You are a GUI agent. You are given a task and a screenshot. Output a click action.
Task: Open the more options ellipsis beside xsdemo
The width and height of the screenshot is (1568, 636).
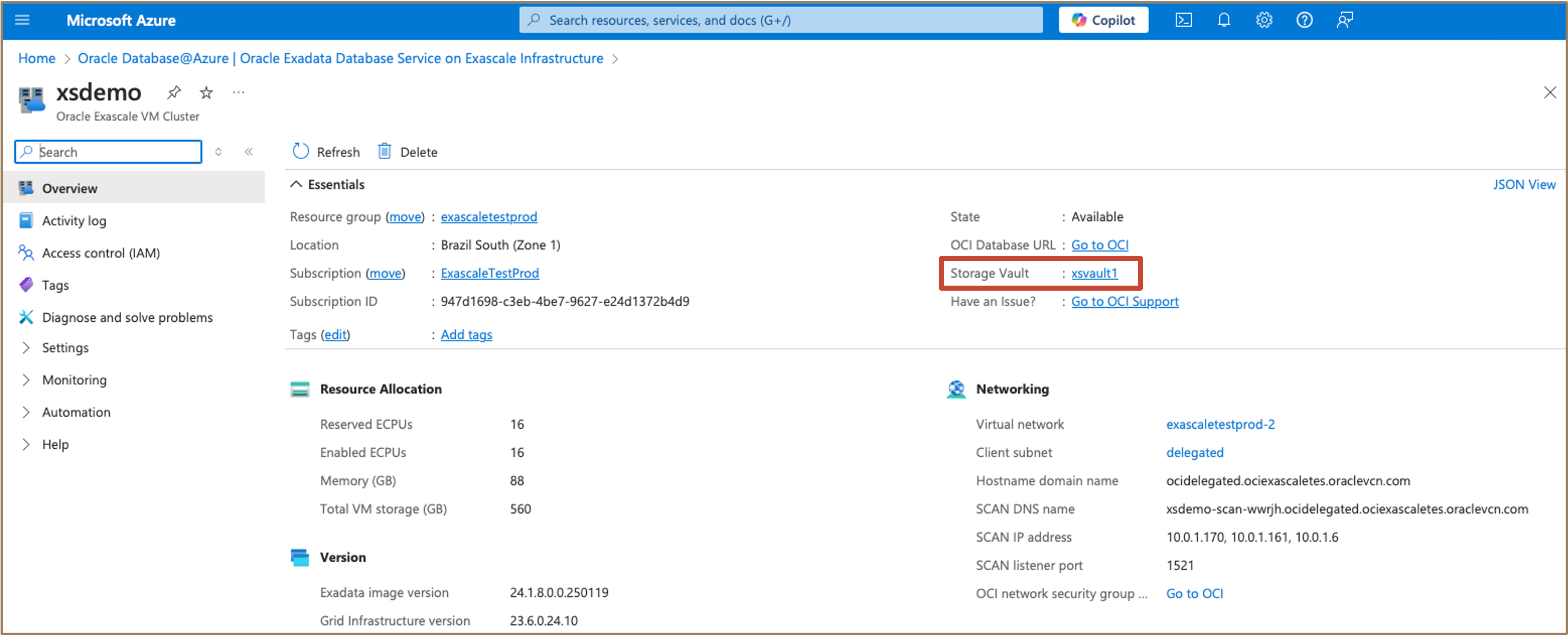(239, 93)
